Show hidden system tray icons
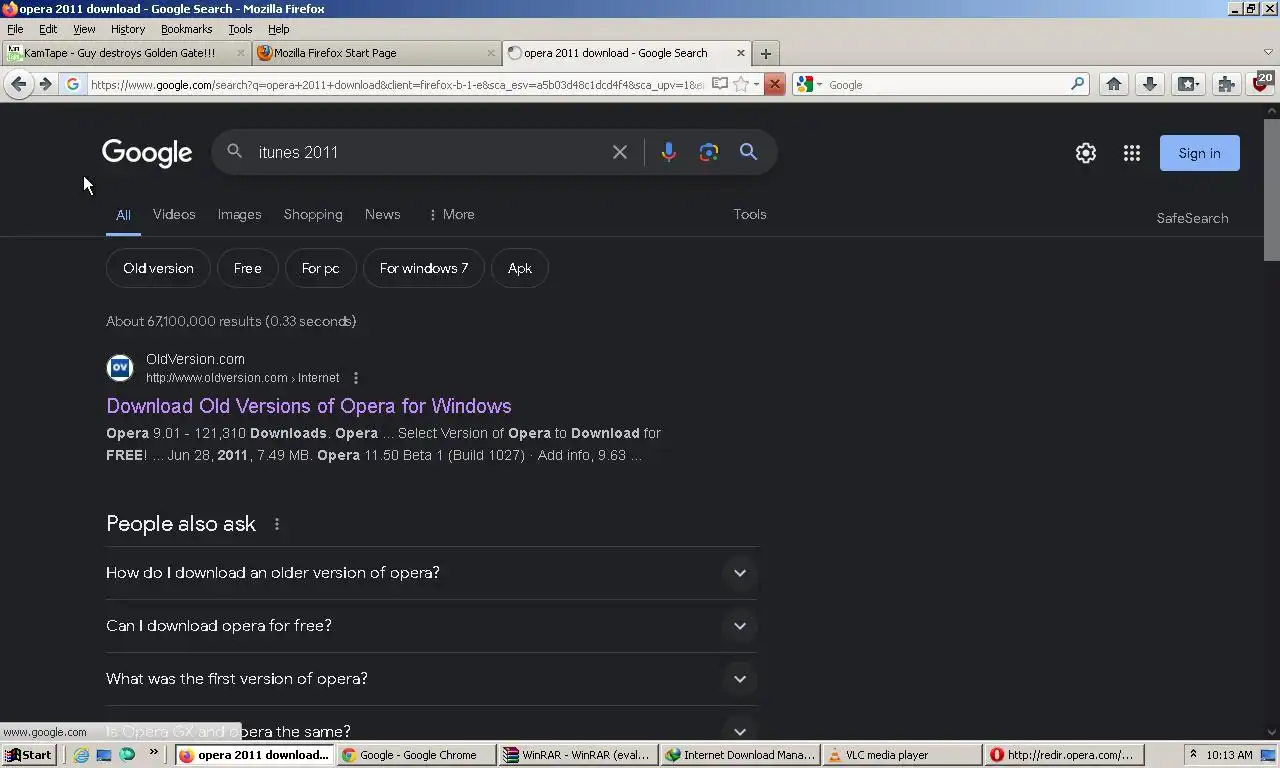Viewport: 1280px width, 768px height. click(x=1193, y=755)
